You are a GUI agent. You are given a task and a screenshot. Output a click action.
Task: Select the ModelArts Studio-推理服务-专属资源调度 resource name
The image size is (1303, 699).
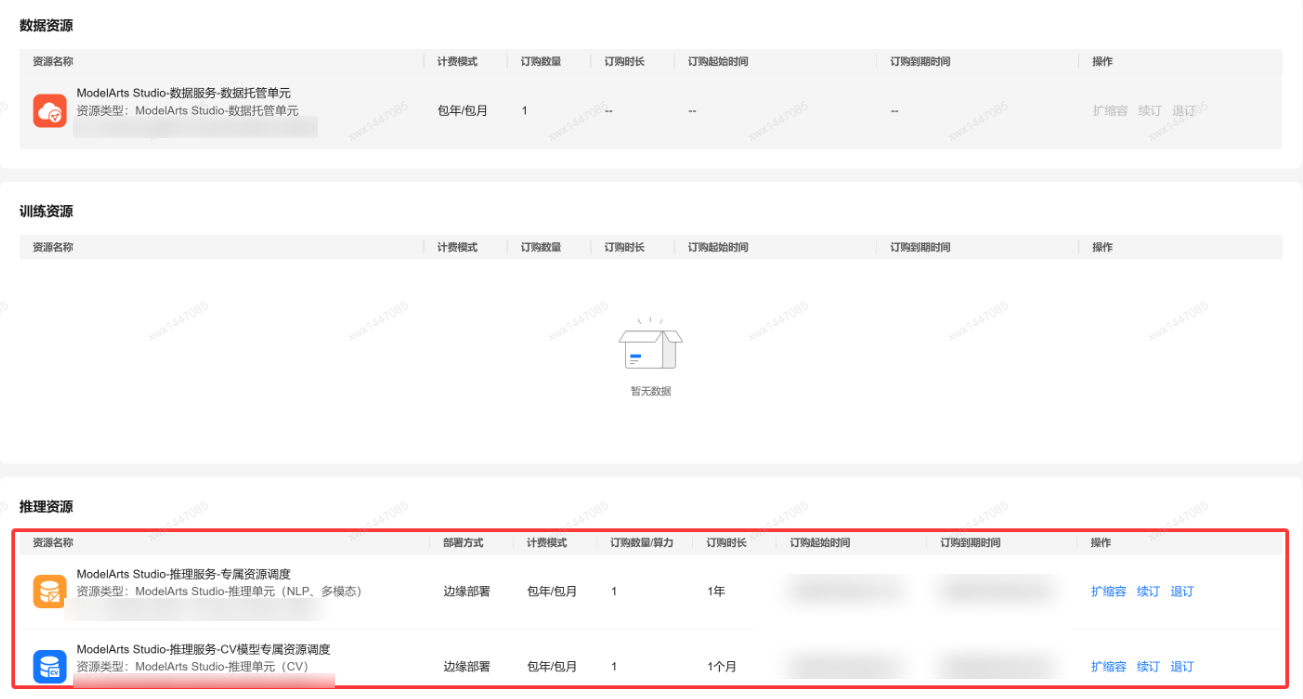pos(183,574)
